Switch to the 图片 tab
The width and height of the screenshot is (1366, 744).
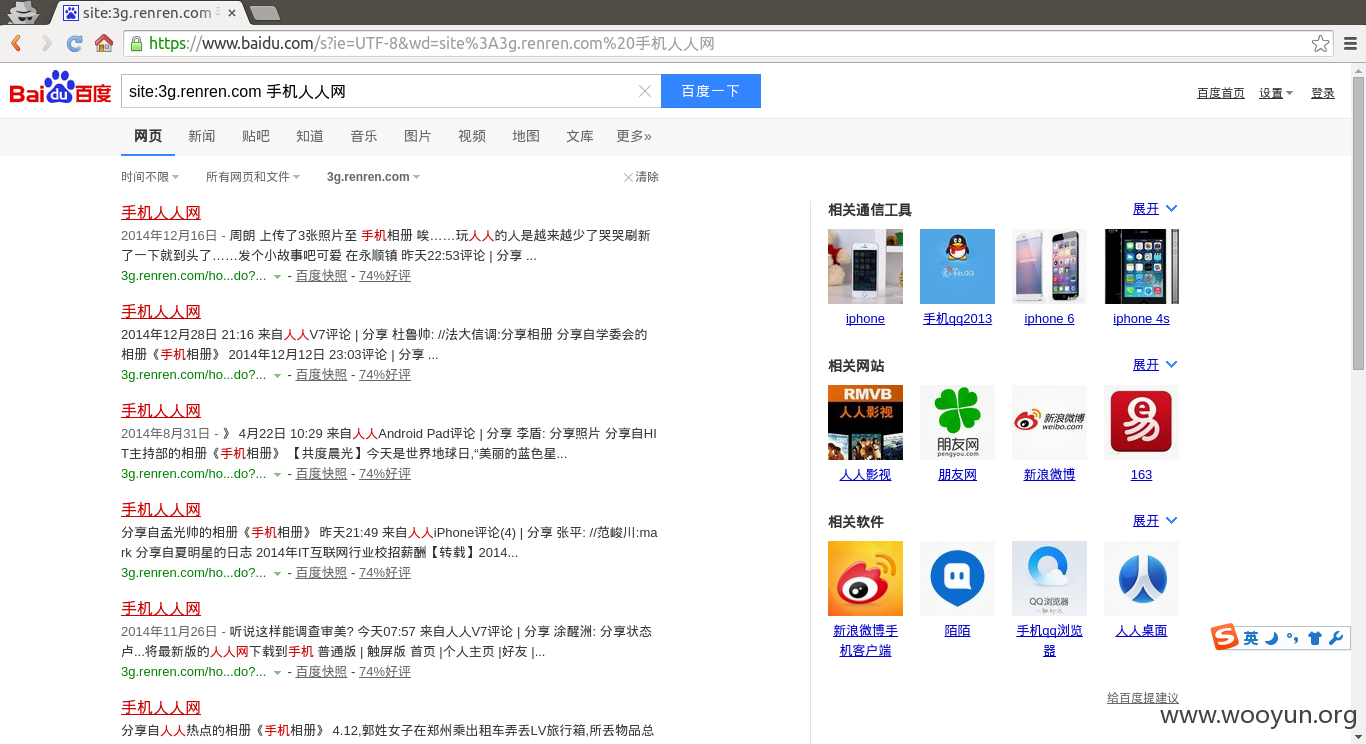click(418, 136)
